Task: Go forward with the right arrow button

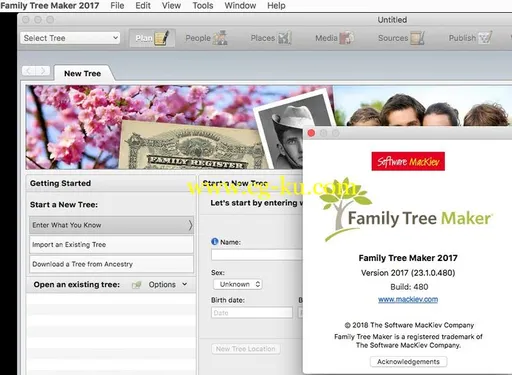Action: pos(43,71)
